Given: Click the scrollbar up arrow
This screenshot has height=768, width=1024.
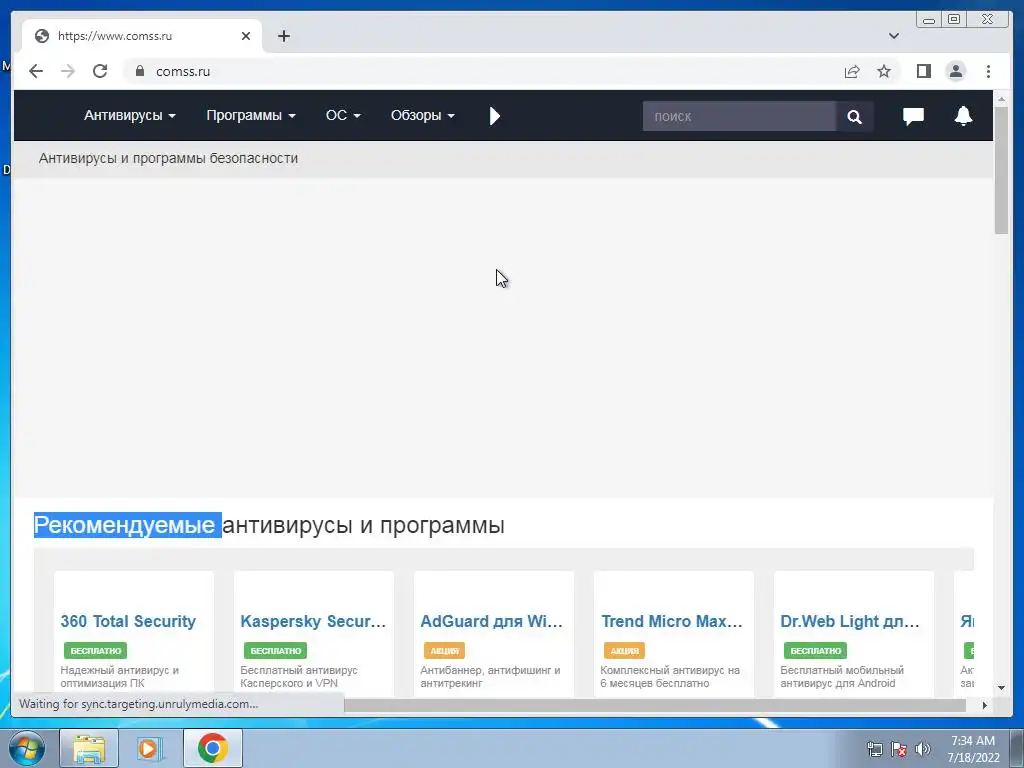Looking at the screenshot, I should (x=1001, y=99).
